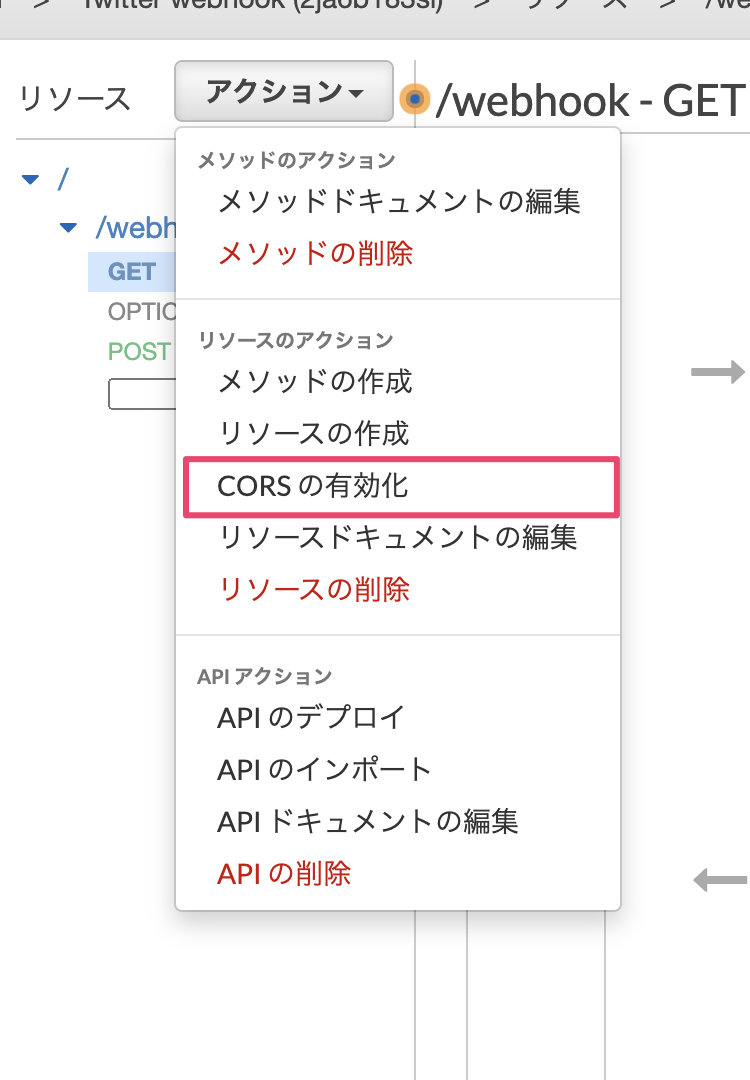Open API ドキュメントの編集 entry
Screen dimensions: 750x1080
point(367,822)
